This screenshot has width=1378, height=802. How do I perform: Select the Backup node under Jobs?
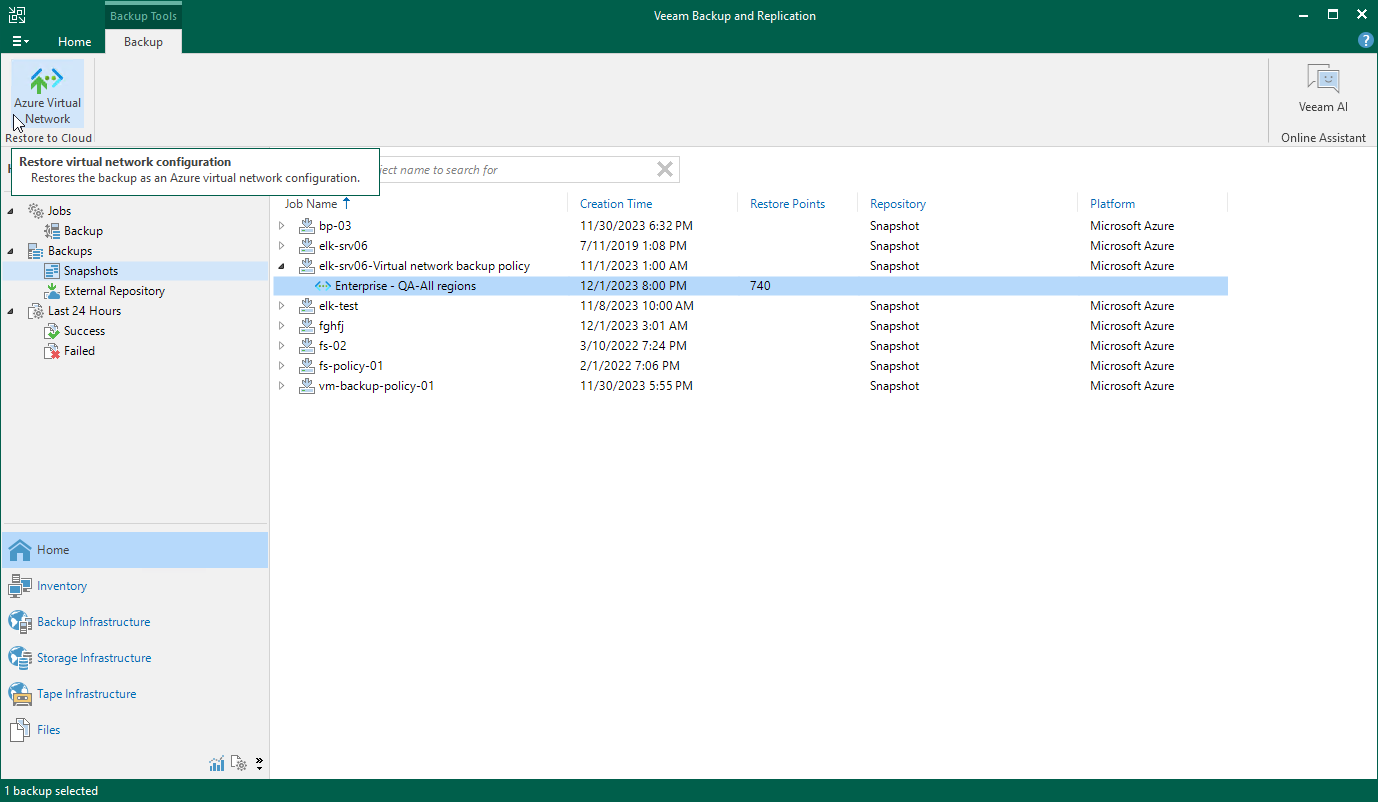pyautogui.click(x=83, y=231)
